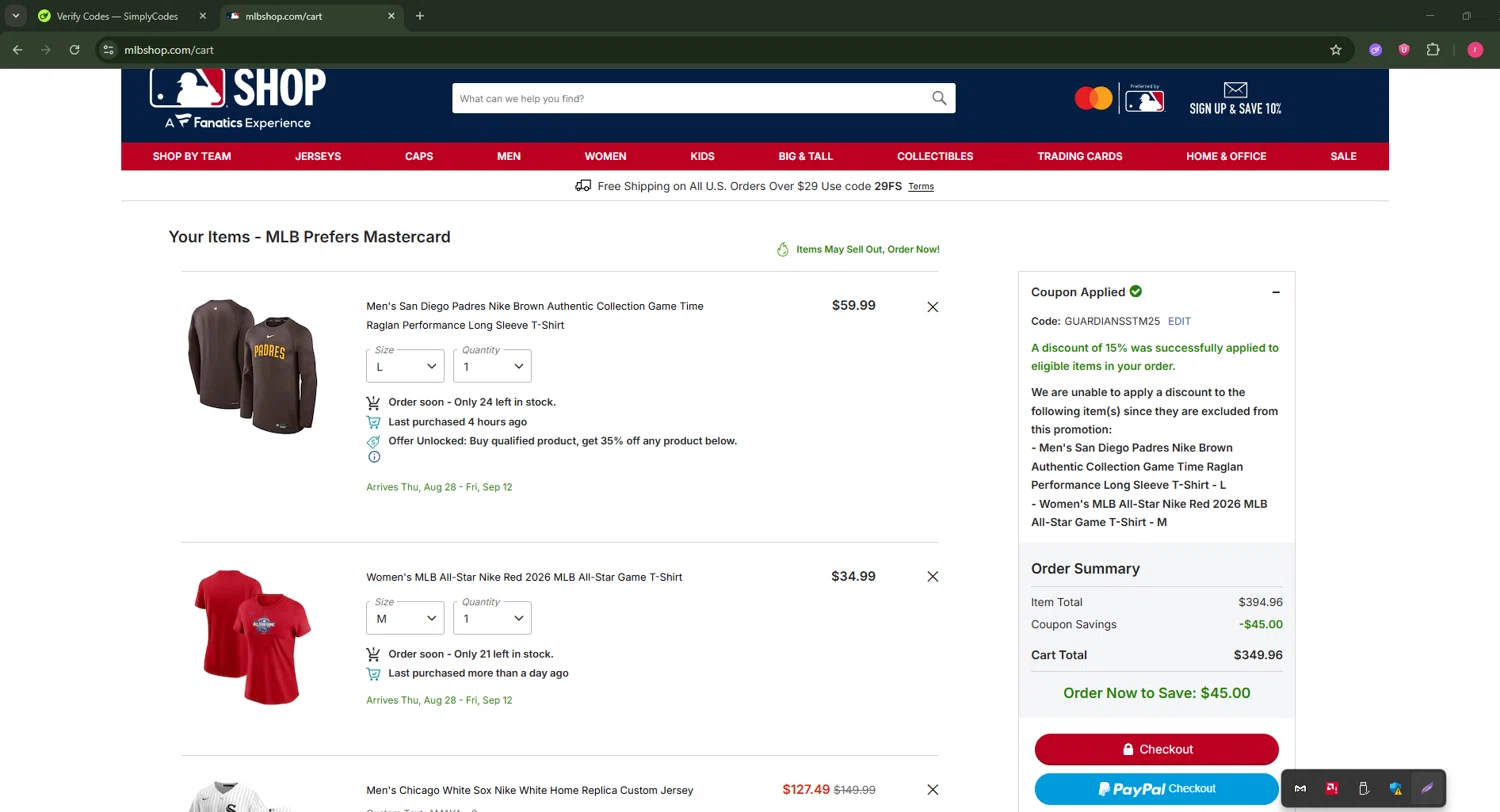
Task: Open the Shop By Team menu
Action: coord(192,156)
